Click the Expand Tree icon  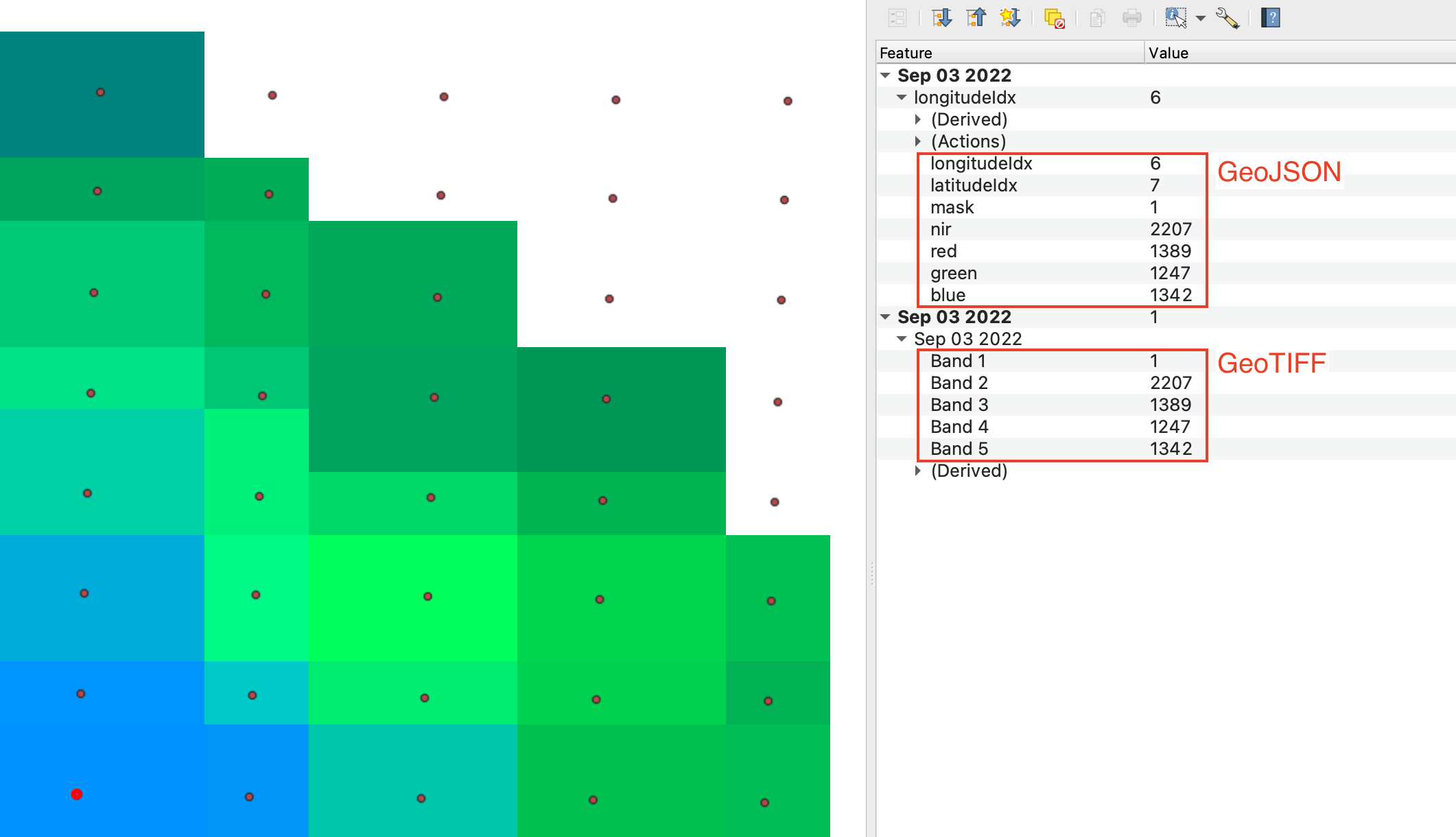(x=941, y=18)
